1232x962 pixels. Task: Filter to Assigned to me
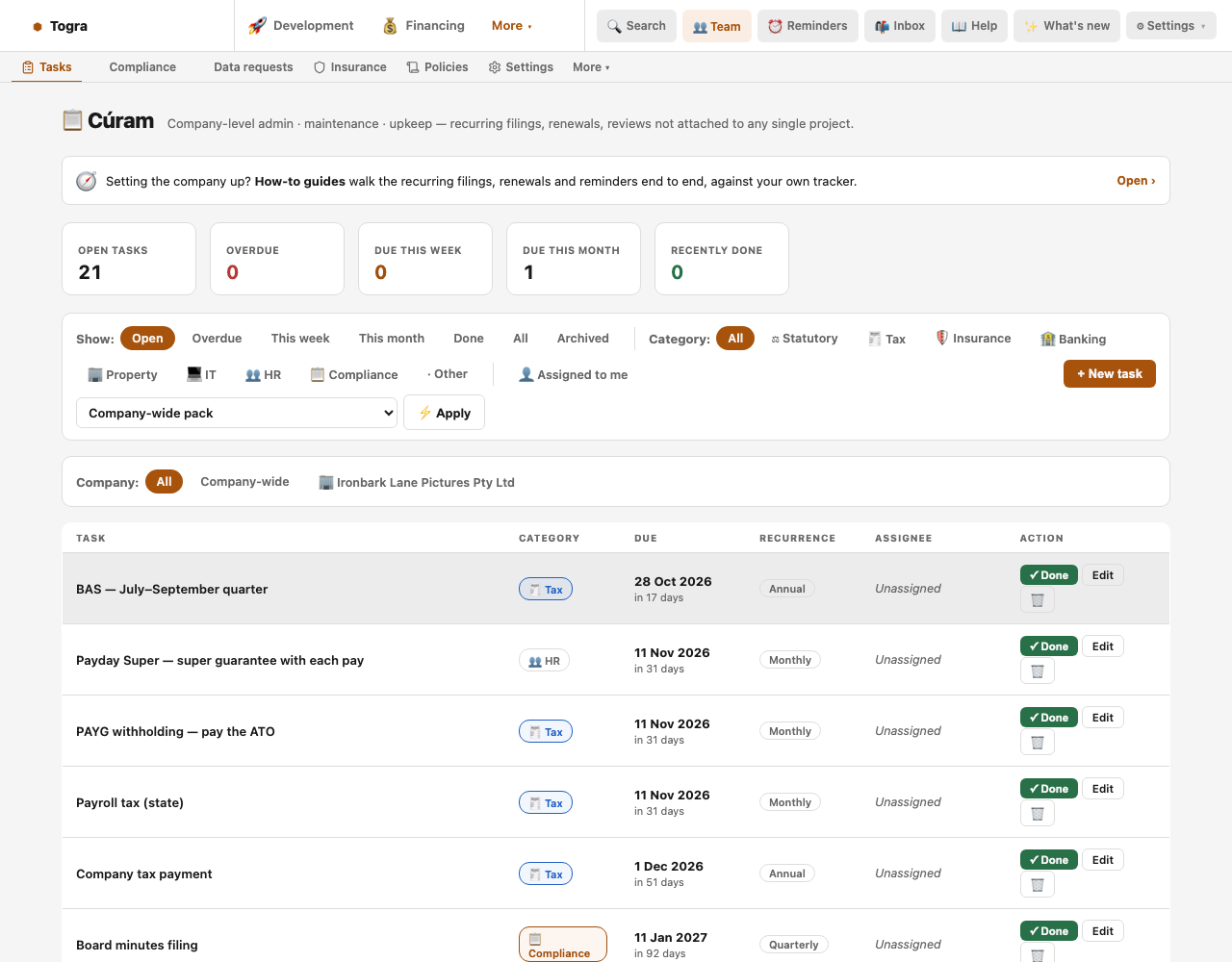[573, 374]
